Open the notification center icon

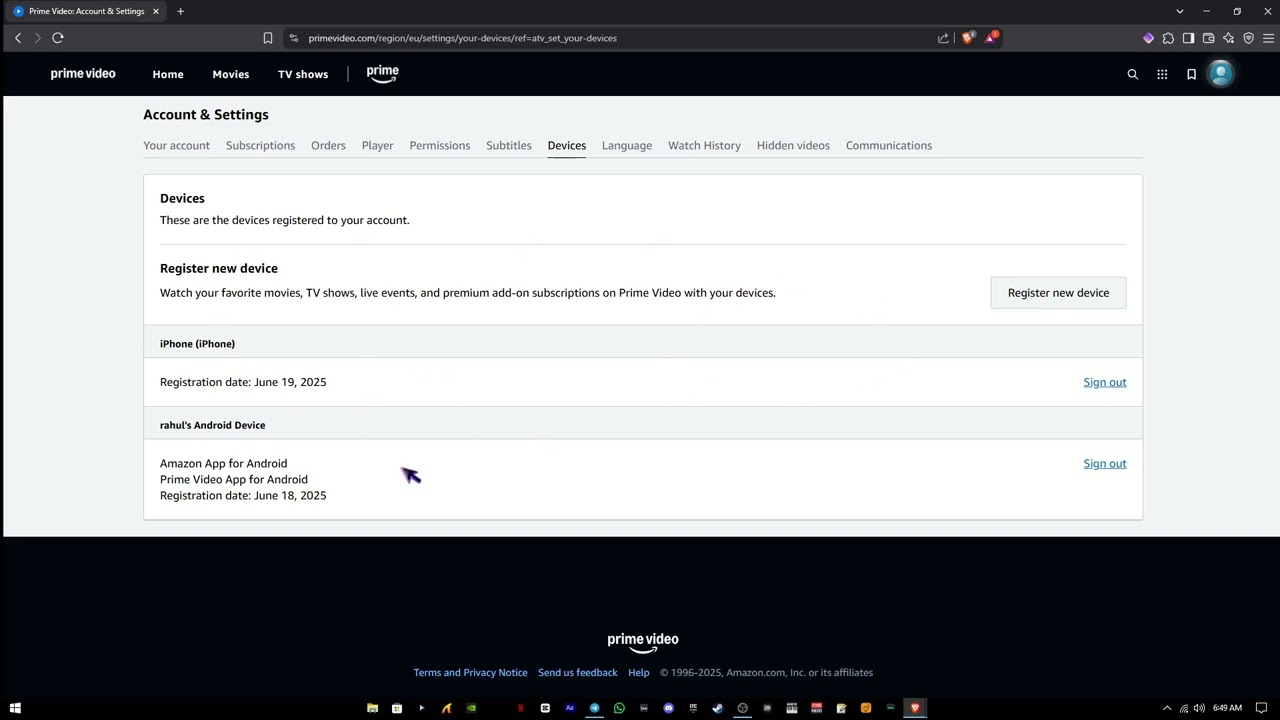pyautogui.click(x=1261, y=708)
